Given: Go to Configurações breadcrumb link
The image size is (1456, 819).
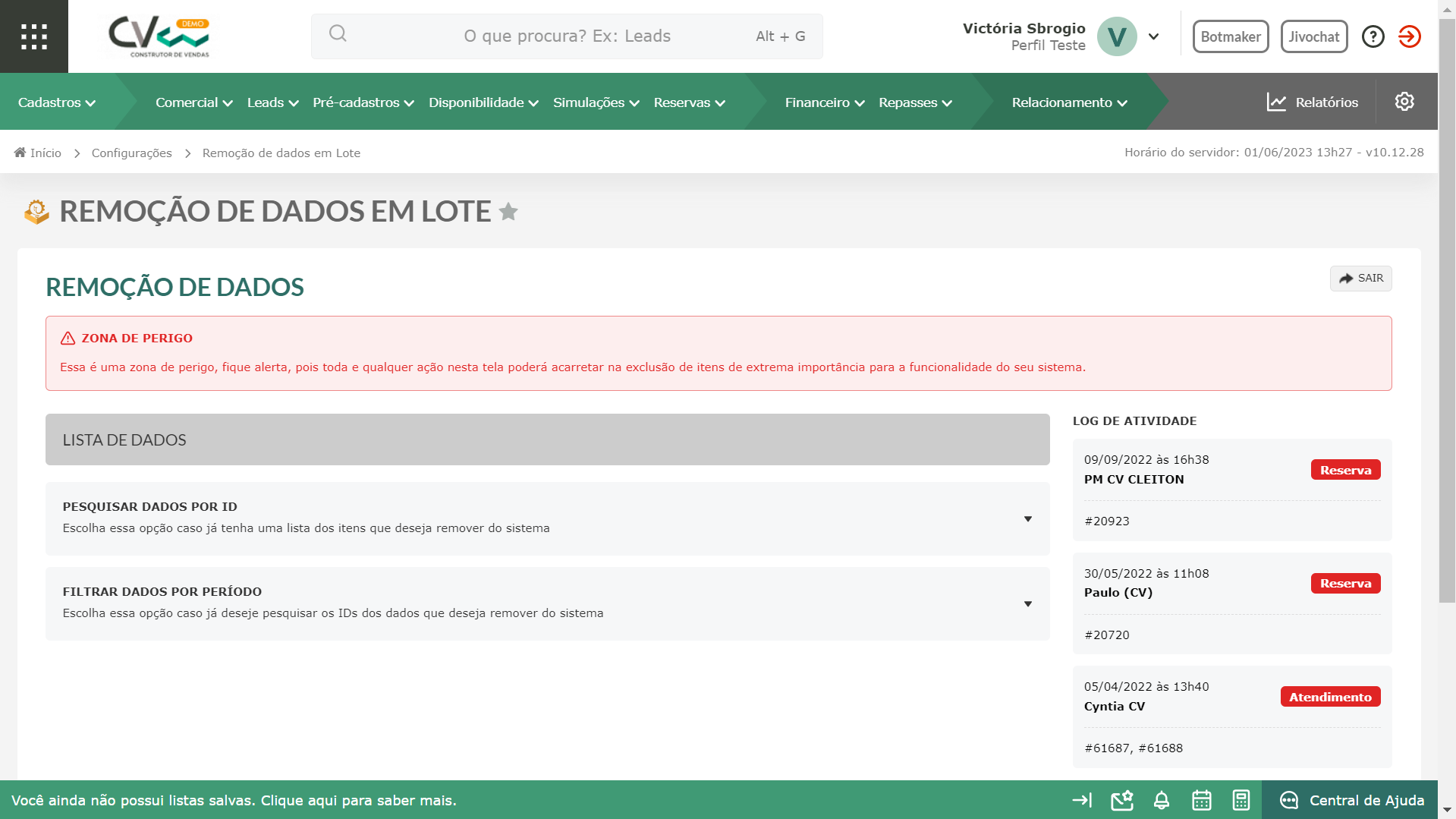Looking at the screenshot, I should click(132, 153).
